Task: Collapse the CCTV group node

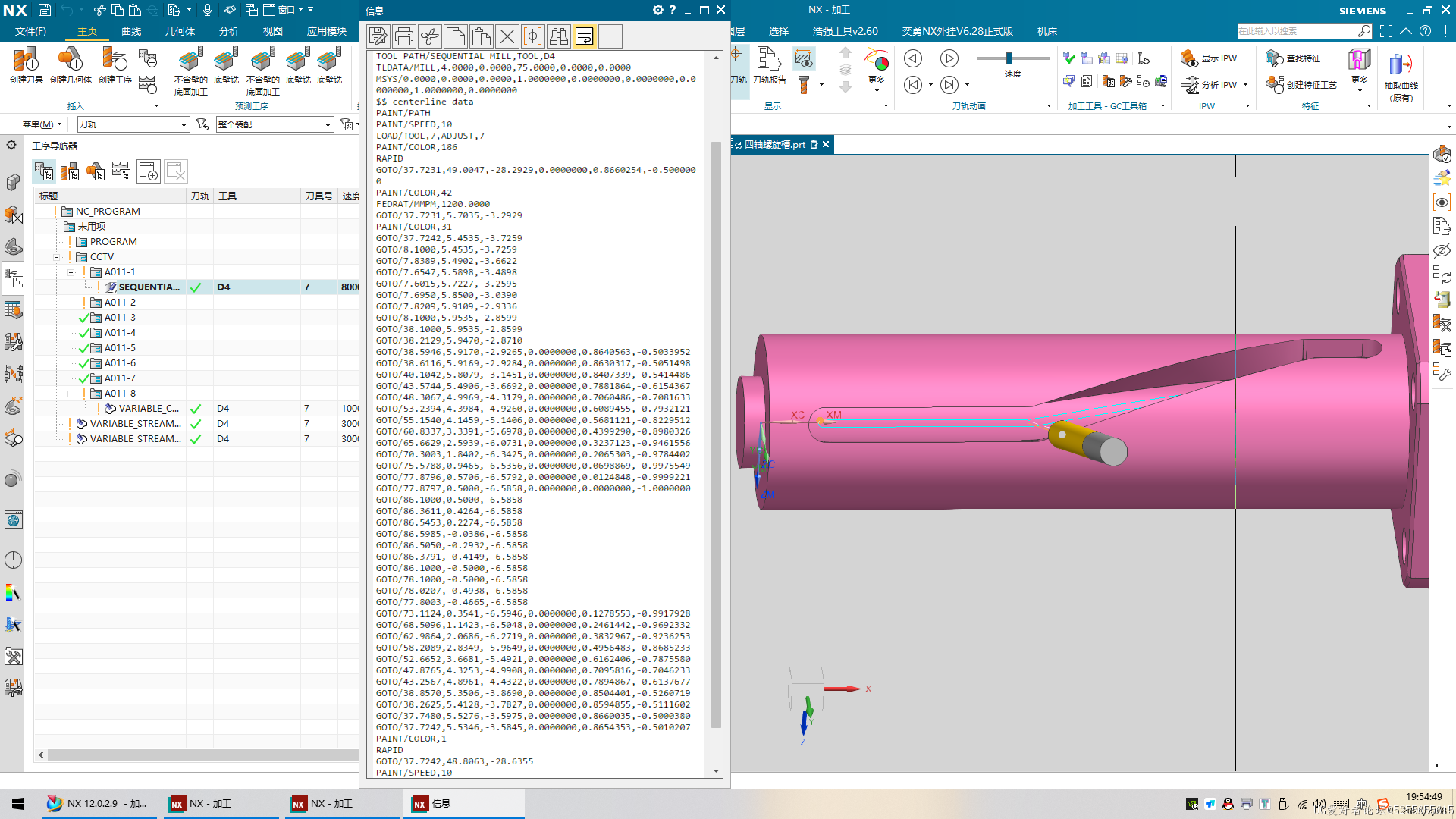Action: tap(57, 257)
